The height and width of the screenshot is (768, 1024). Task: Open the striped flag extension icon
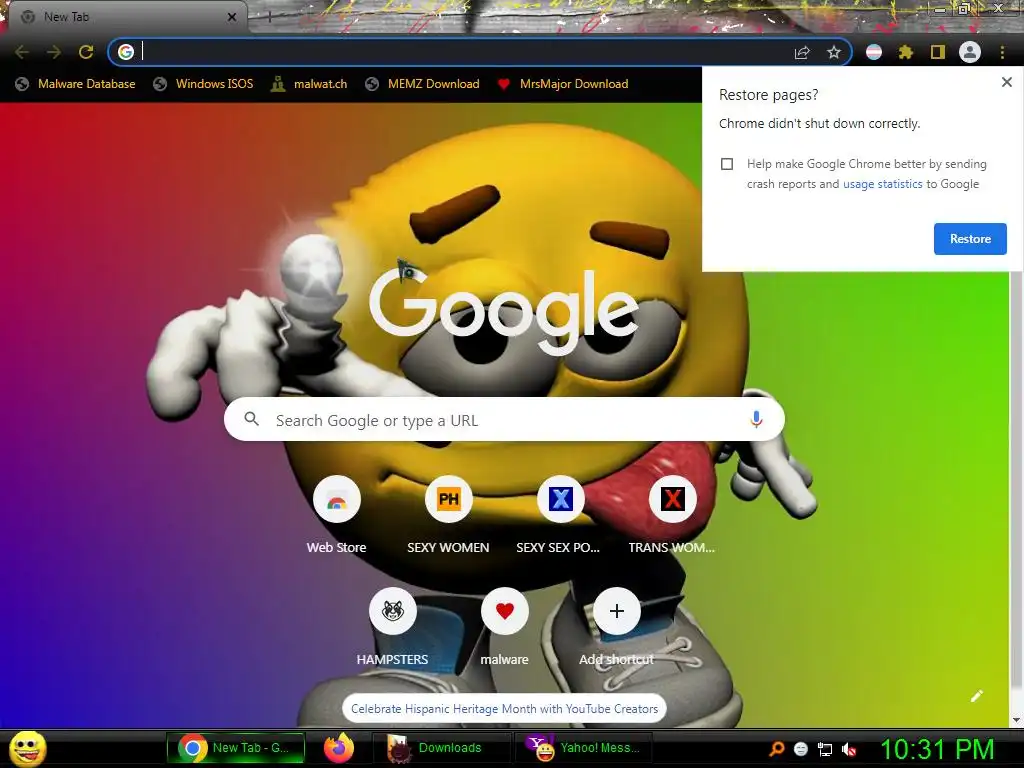(874, 52)
